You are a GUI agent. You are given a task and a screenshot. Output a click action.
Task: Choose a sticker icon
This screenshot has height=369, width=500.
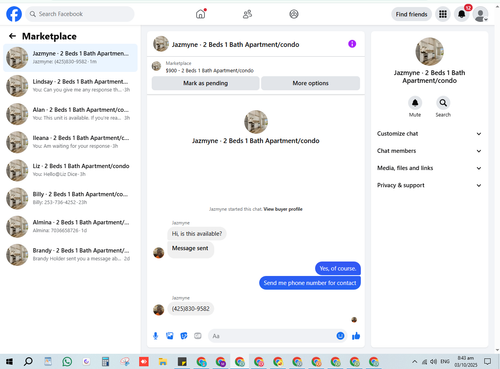click(x=184, y=336)
